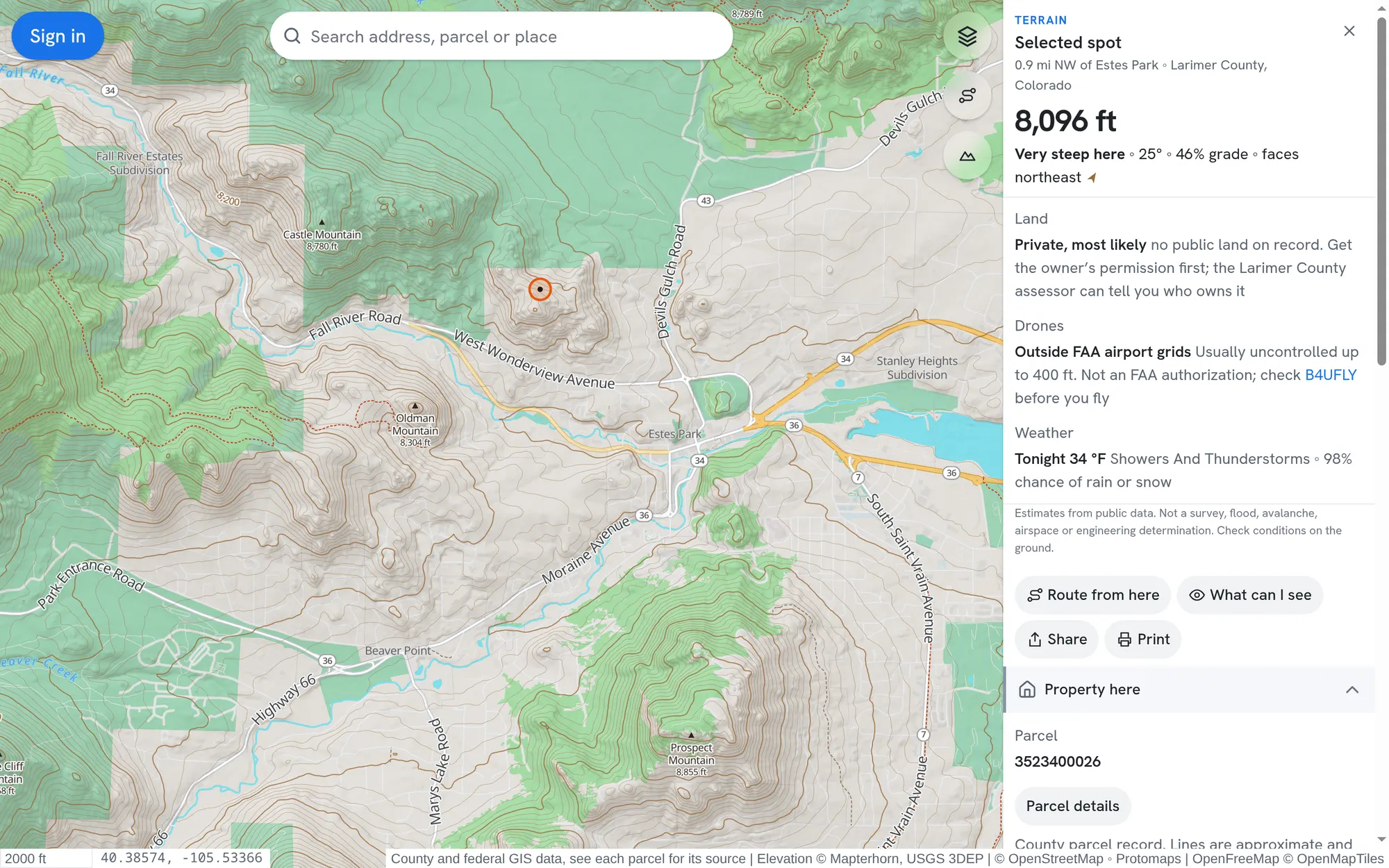Open Parcel details
Image resolution: width=1389 pixels, height=868 pixels.
(1072, 806)
